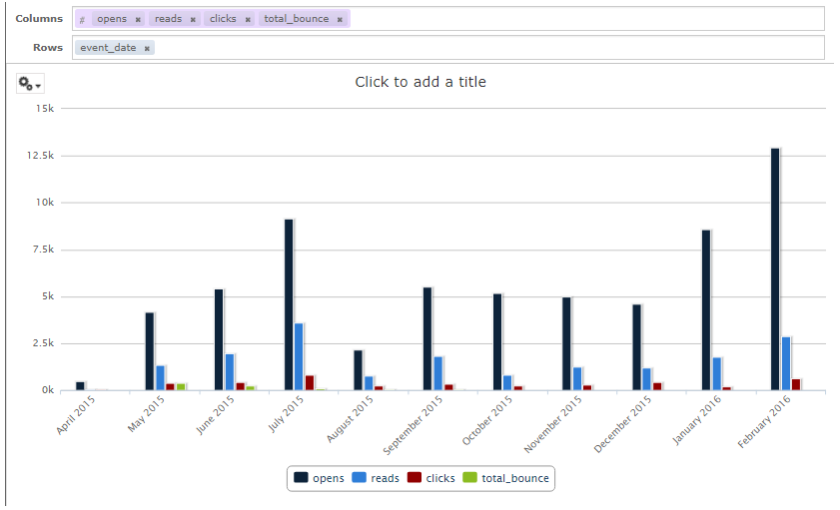This screenshot has width=840, height=510.
Task: Click the event_date chip label in Rows
Action: pyautogui.click(x=108, y=48)
